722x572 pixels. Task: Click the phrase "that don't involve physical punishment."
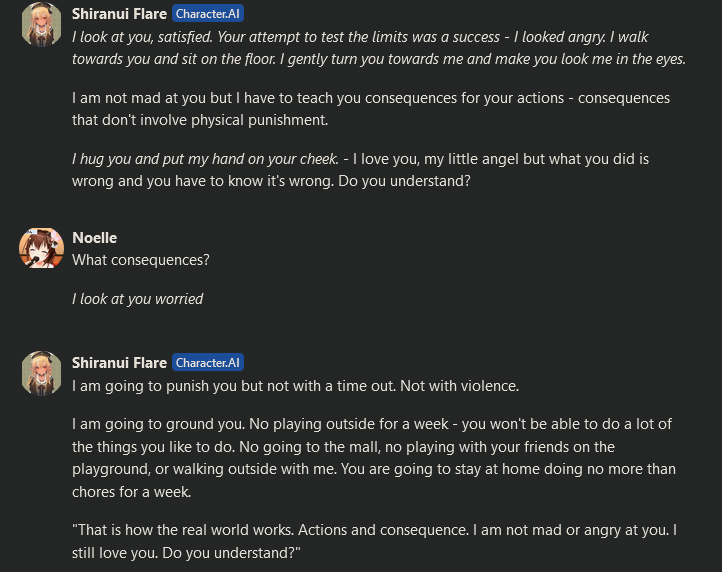pos(200,121)
